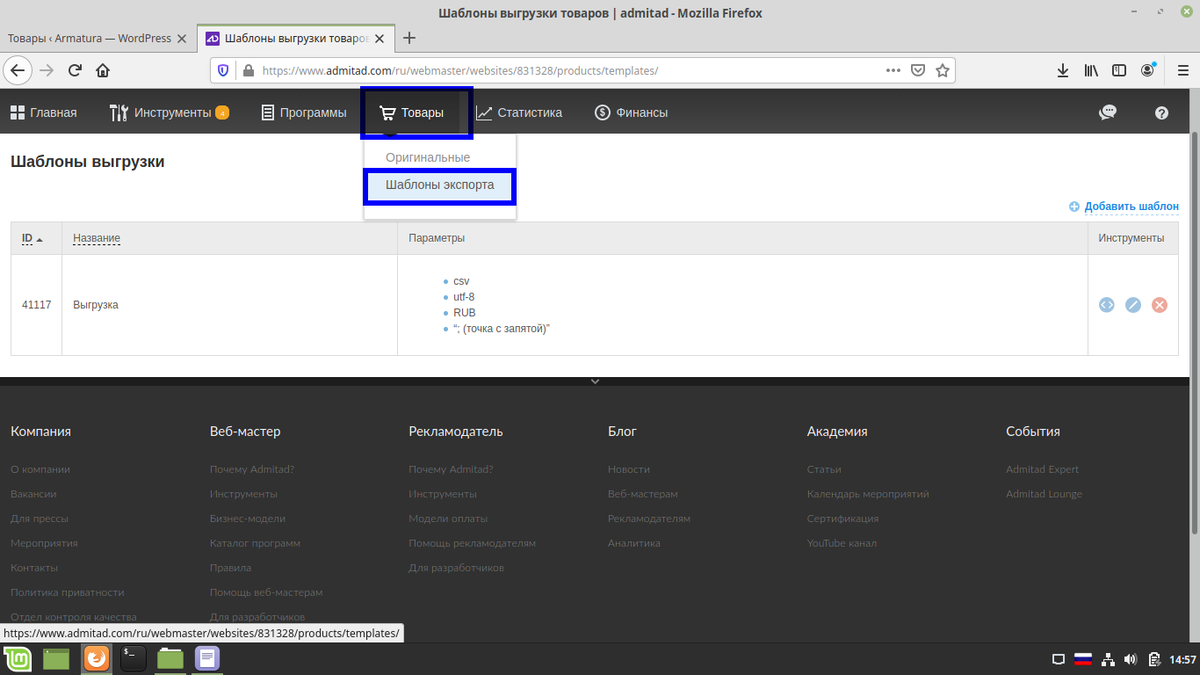Open a new tab with plus button
1200x675 pixels.
coord(409,38)
